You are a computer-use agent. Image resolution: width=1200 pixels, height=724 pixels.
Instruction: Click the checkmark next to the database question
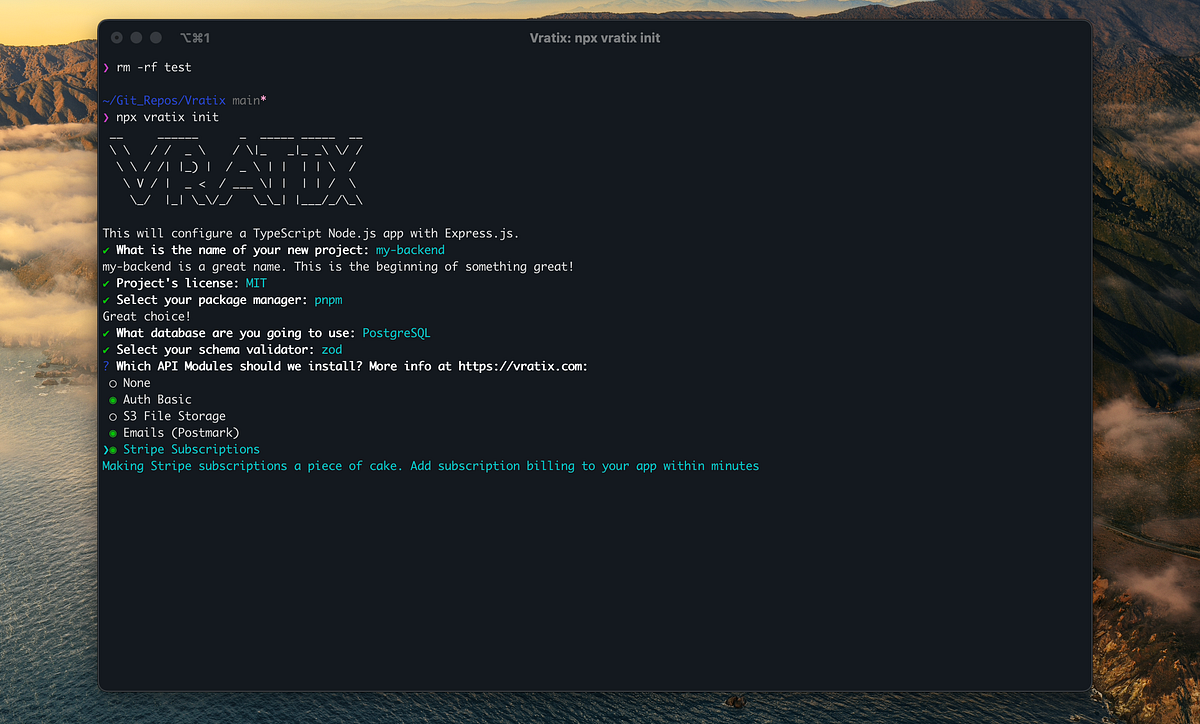click(x=106, y=333)
